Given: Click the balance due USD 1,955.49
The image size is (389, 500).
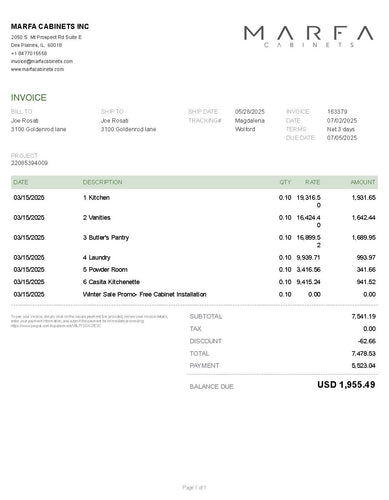Looking at the screenshot, I should (x=346, y=385).
